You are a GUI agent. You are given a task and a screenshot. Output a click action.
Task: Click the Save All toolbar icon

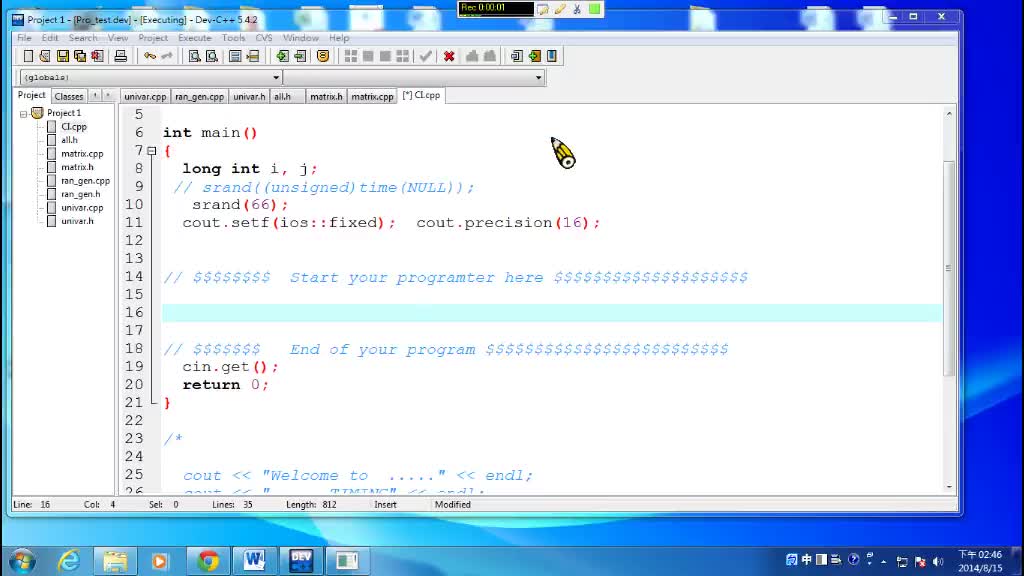pos(80,56)
